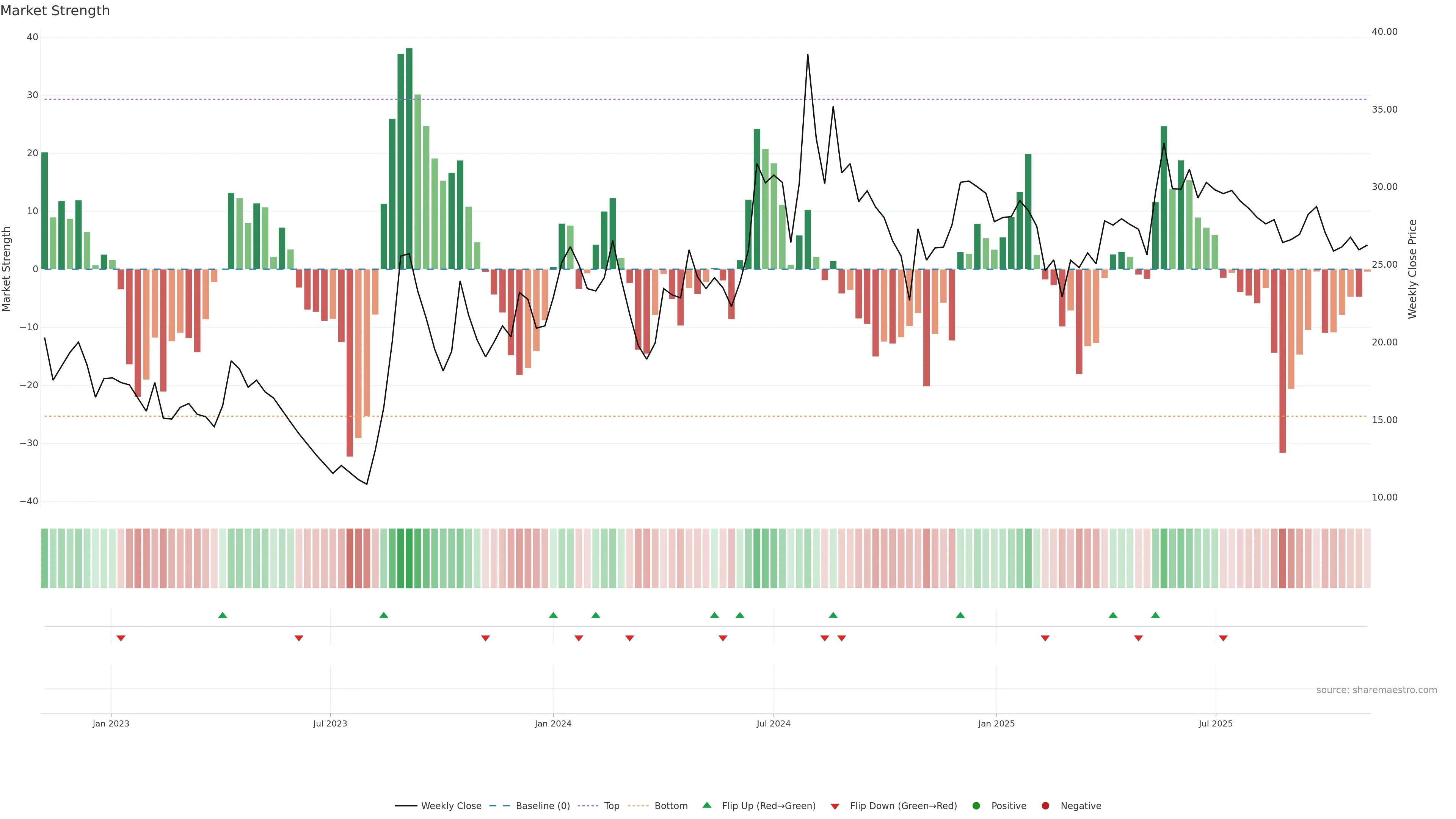
Task: Click the first green flip-up marker of 2023
Action: pyautogui.click(x=223, y=615)
